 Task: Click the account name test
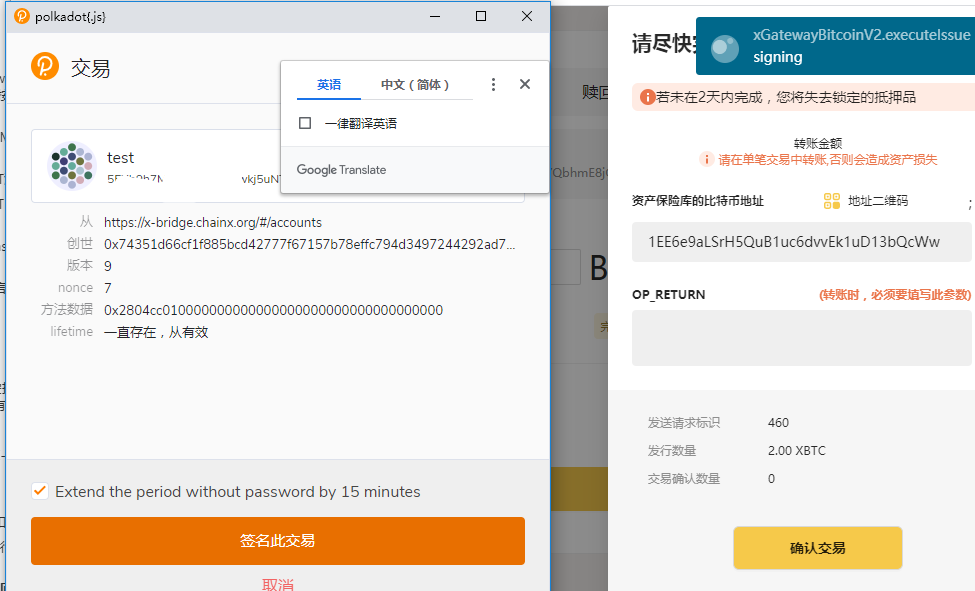click(121, 157)
